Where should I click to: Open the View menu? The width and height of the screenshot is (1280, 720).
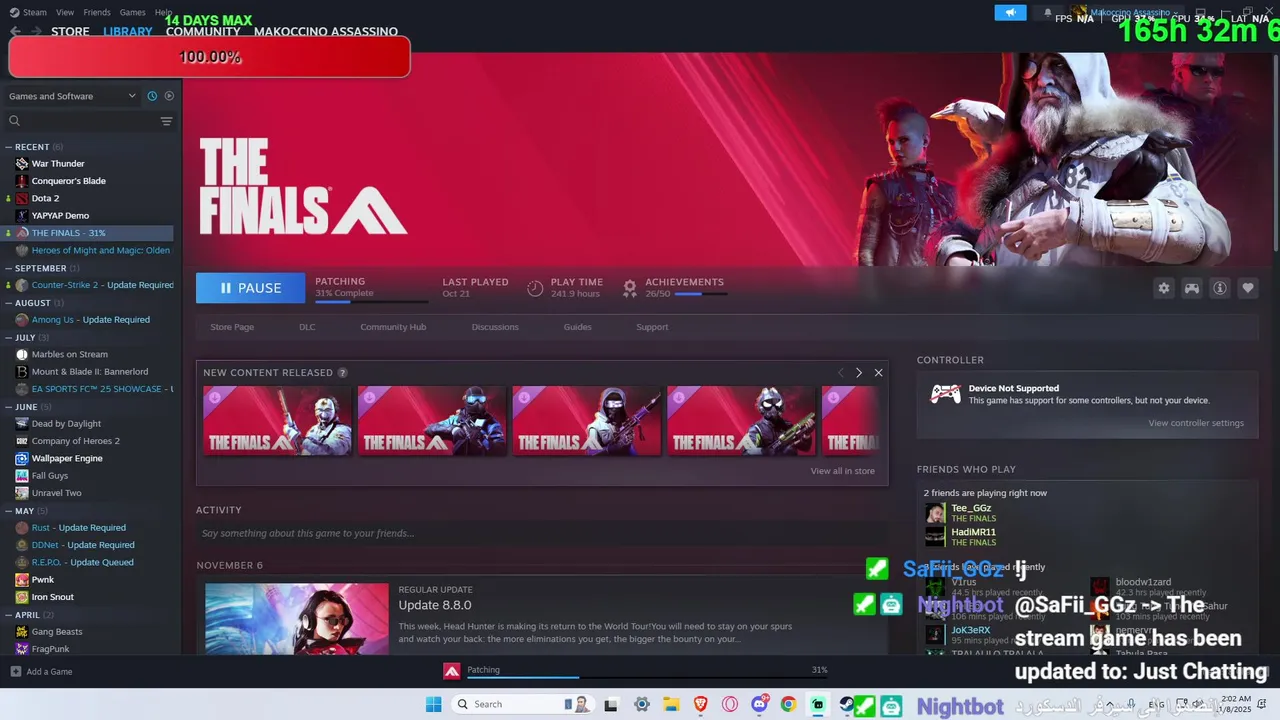point(65,13)
